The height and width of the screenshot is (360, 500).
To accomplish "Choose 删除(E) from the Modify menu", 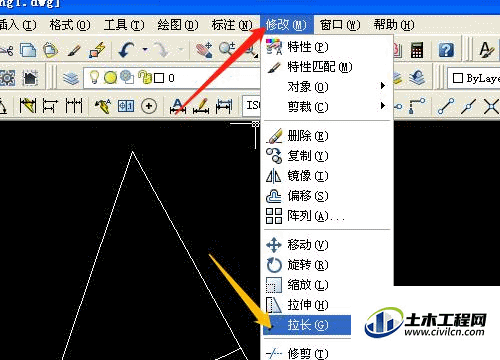I will 326,136.
